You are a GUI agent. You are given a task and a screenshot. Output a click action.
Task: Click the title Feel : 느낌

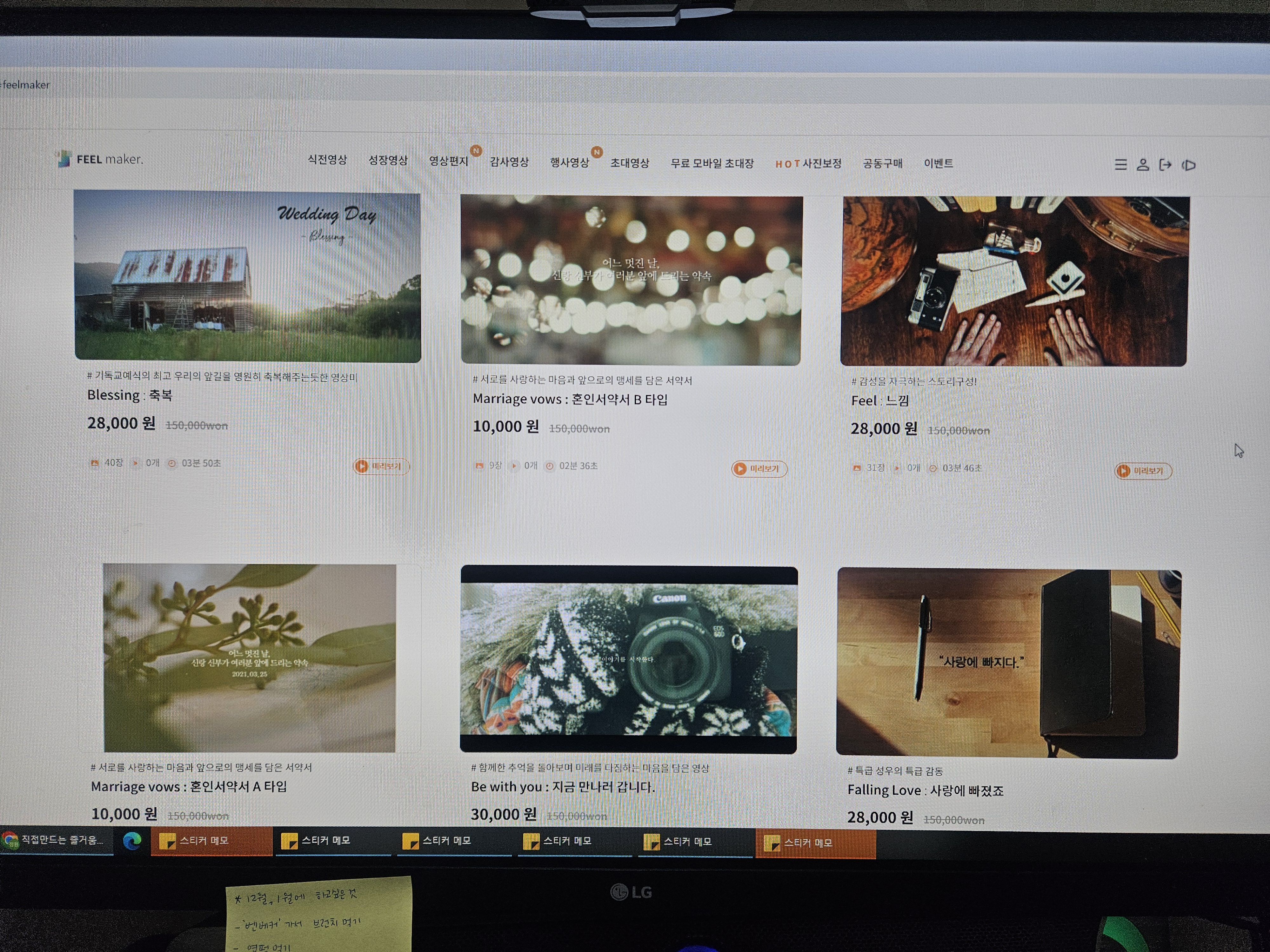click(879, 400)
